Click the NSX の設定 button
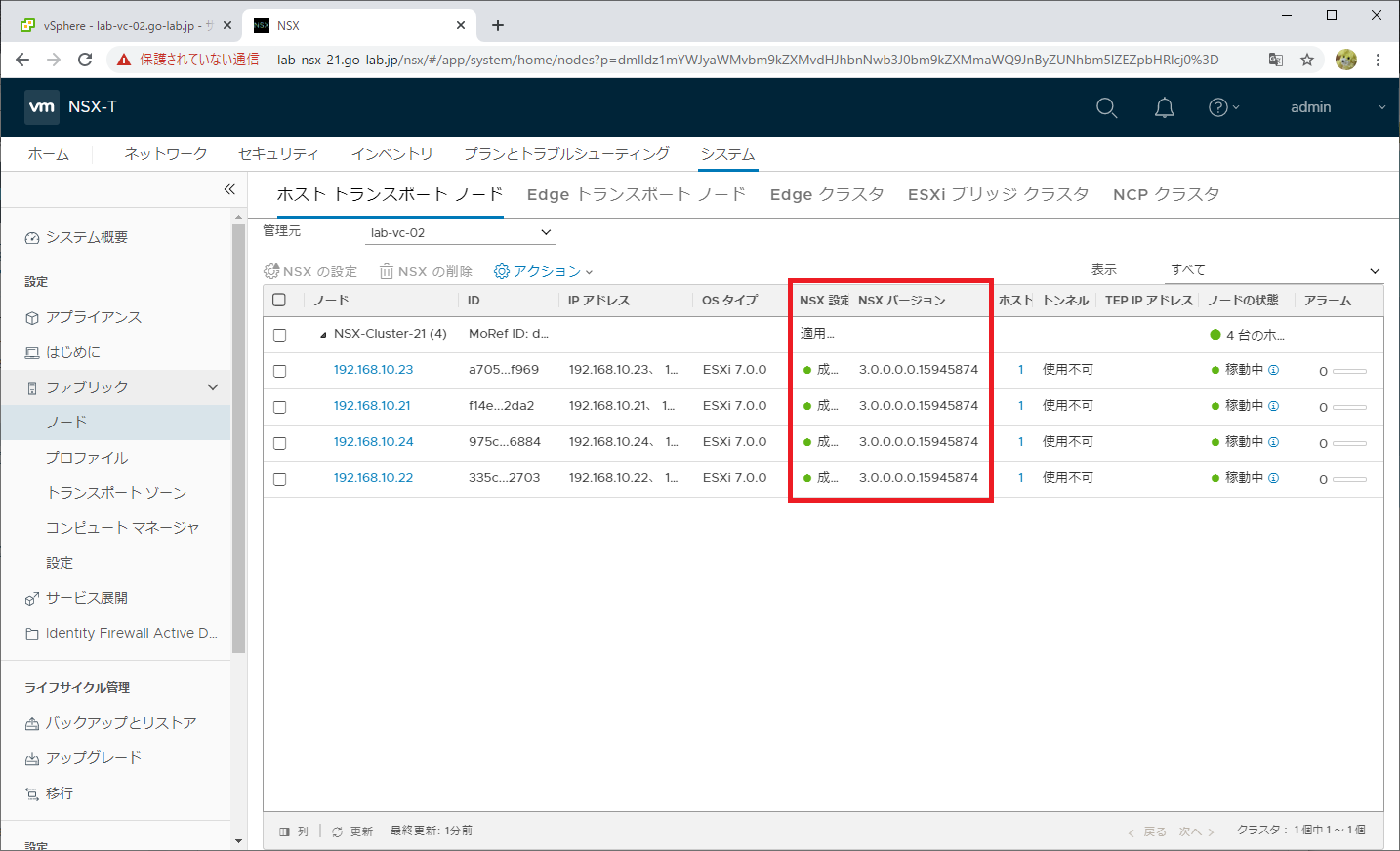 coord(310,271)
